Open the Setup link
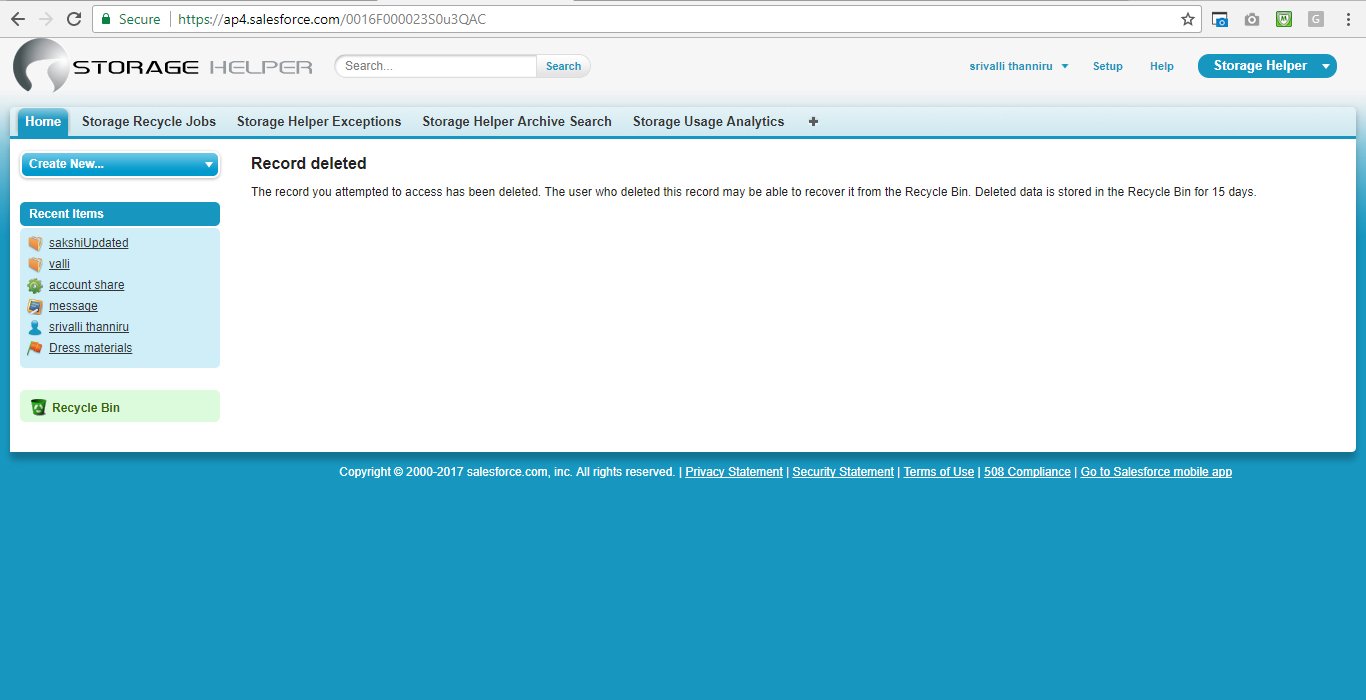 pyautogui.click(x=1108, y=66)
